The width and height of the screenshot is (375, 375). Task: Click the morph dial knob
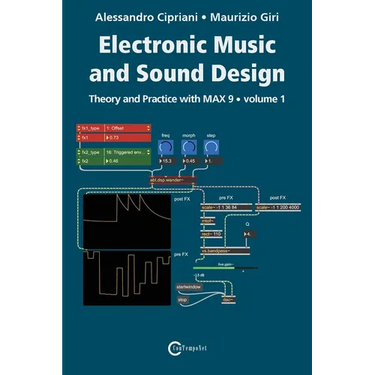189,147
